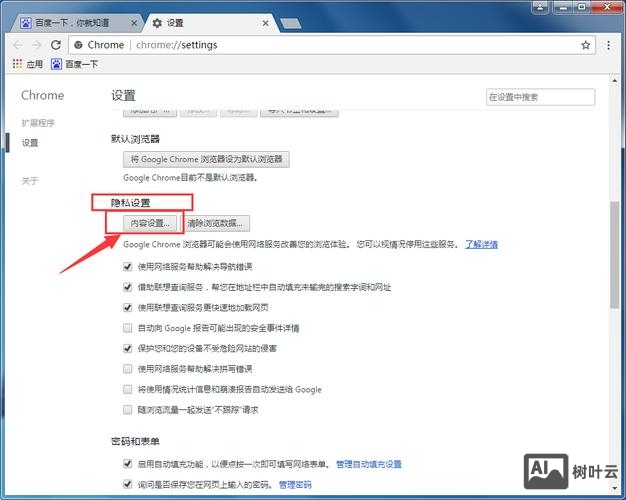Click Google Chrome目前不是默认浏览器 text
Screen dimensions: 626x500
(190, 178)
